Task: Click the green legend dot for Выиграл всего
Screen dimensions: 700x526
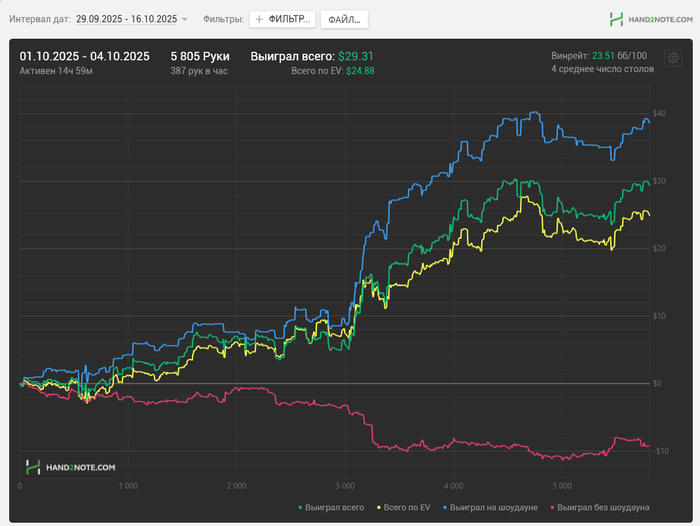Action: [x=300, y=508]
